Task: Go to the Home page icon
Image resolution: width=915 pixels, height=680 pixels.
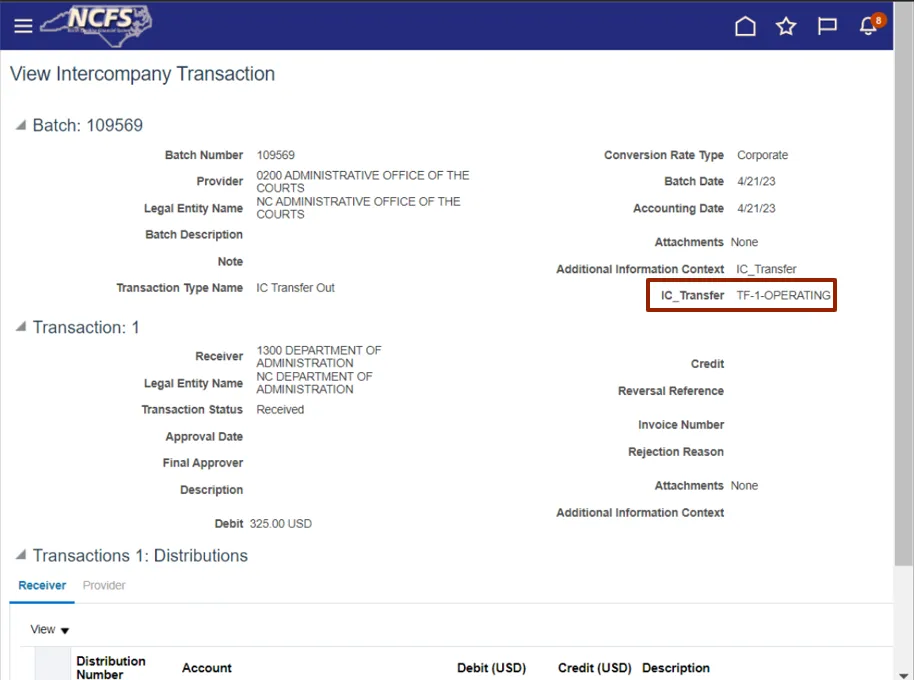Action: (745, 27)
